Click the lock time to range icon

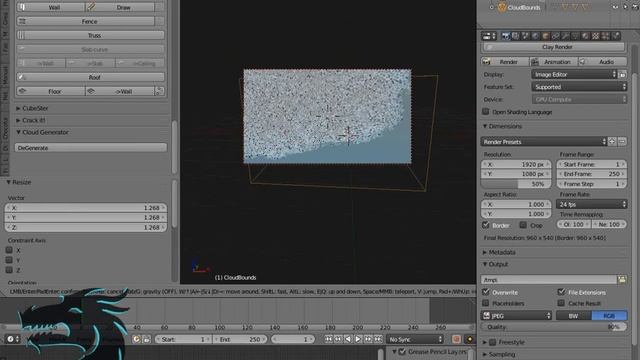tap(146, 339)
